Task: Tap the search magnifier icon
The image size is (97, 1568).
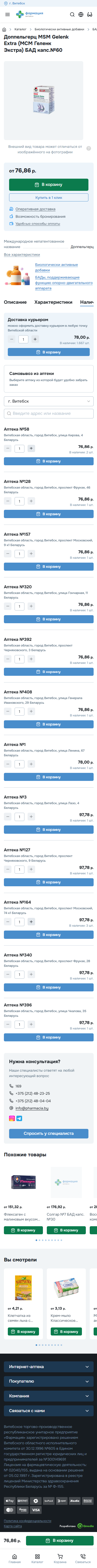Action: click(72, 14)
